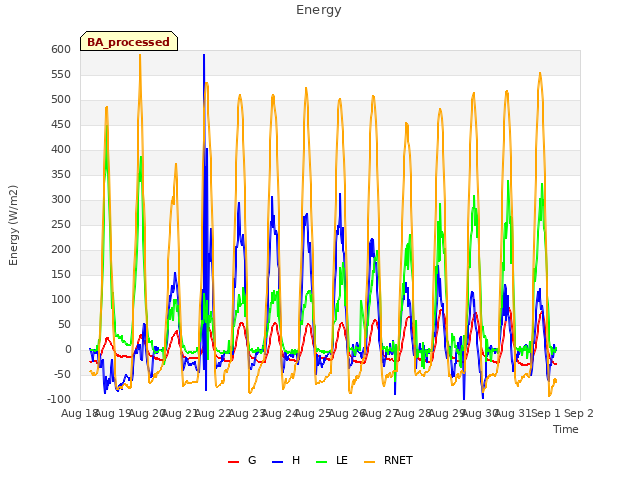640x480 pixels.
Task: Click the Sep 2 x-axis date label
Action: tap(579, 413)
